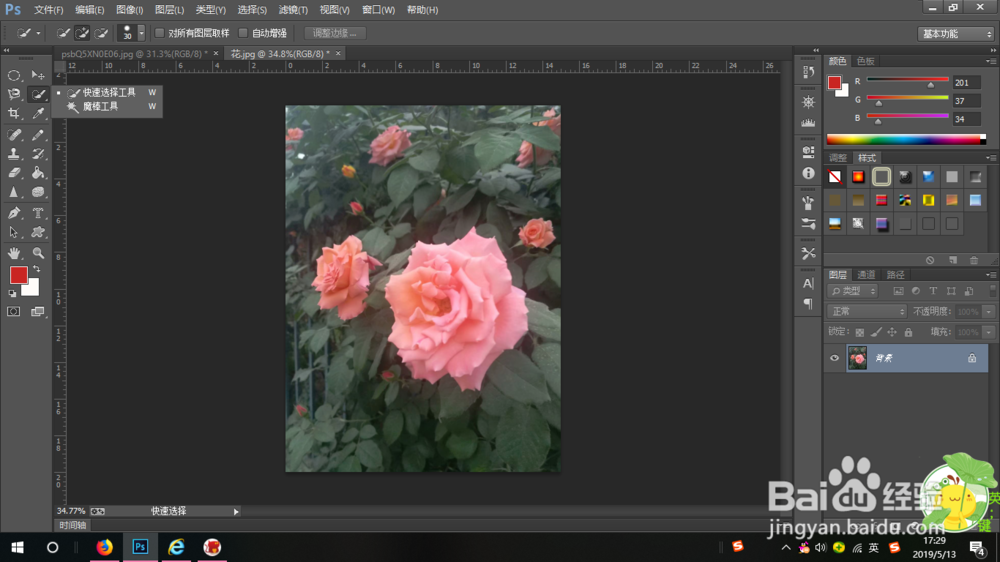Switch to 色板 tab
The height and width of the screenshot is (562, 1000).
865,61
